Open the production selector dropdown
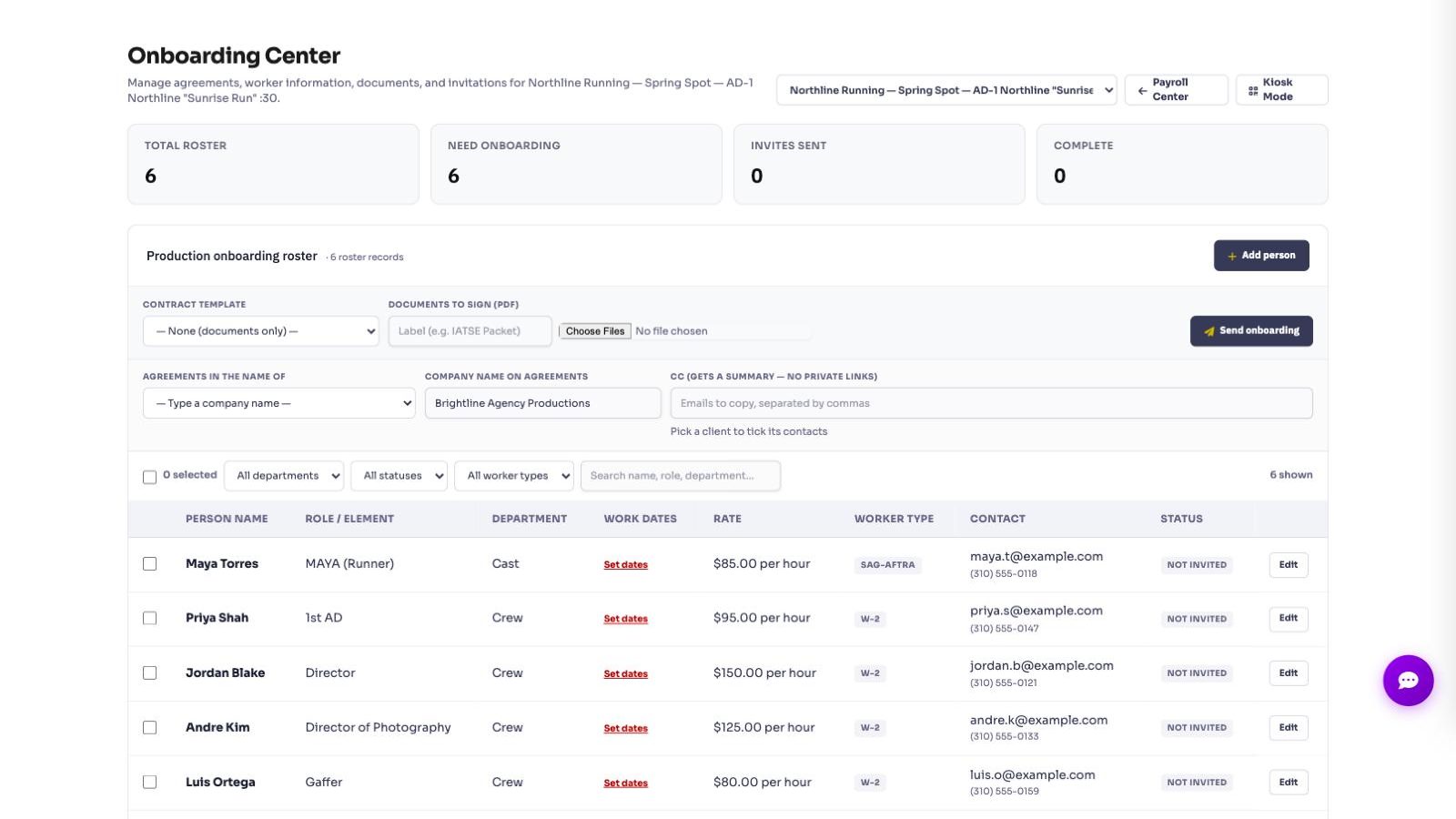 tap(946, 90)
